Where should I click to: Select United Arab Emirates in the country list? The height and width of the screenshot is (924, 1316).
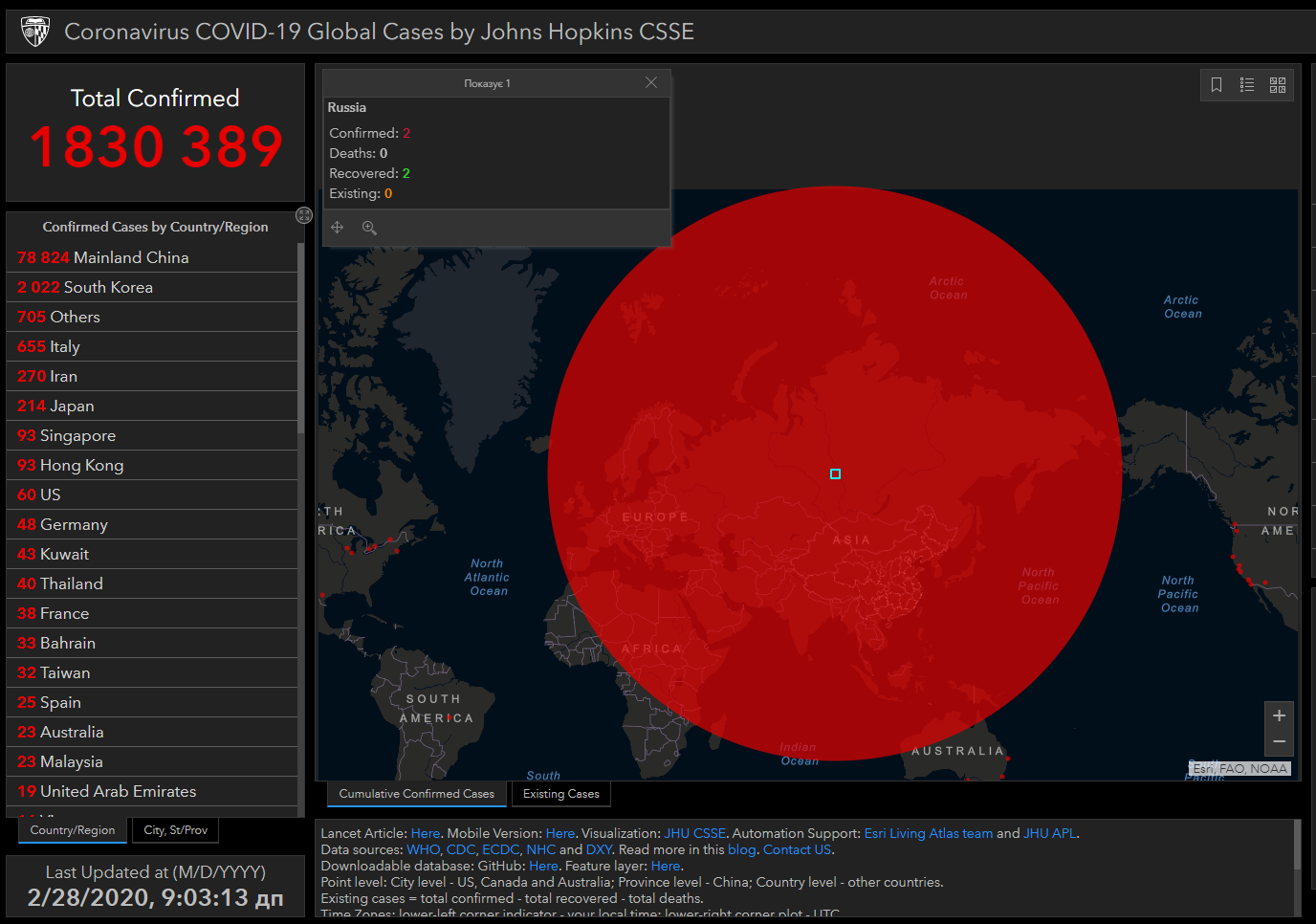153,791
